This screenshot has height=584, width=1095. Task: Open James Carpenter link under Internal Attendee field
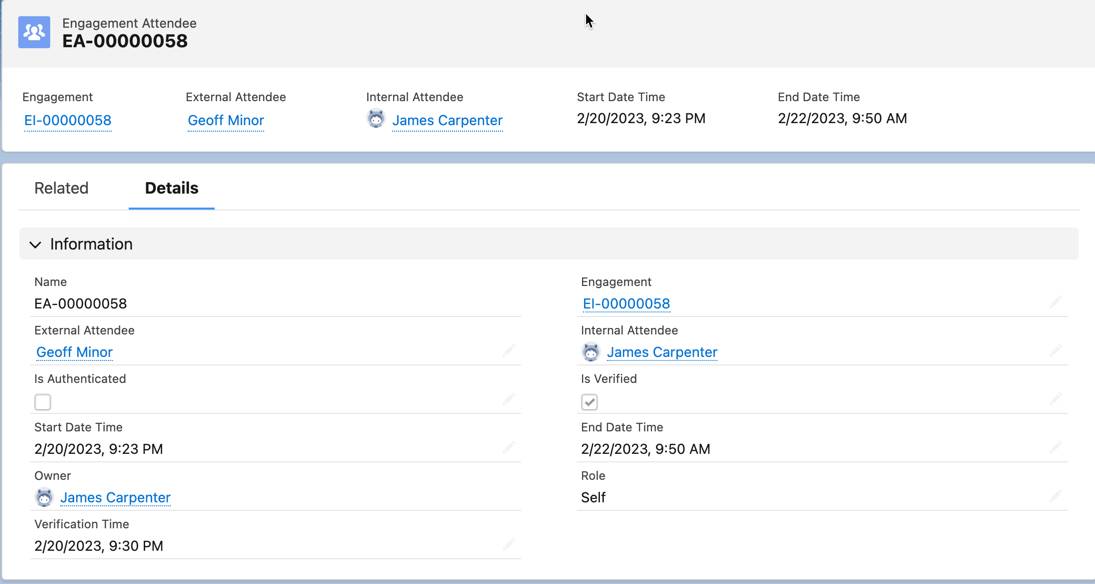pyautogui.click(x=662, y=352)
